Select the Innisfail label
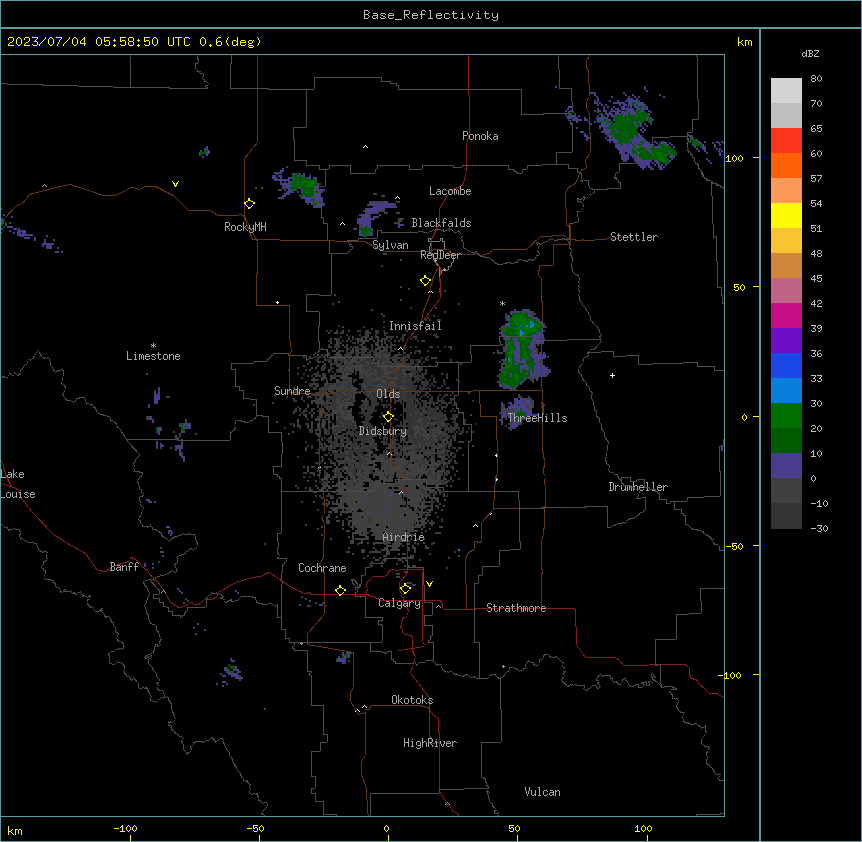 pyautogui.click(x=415, y=326)
